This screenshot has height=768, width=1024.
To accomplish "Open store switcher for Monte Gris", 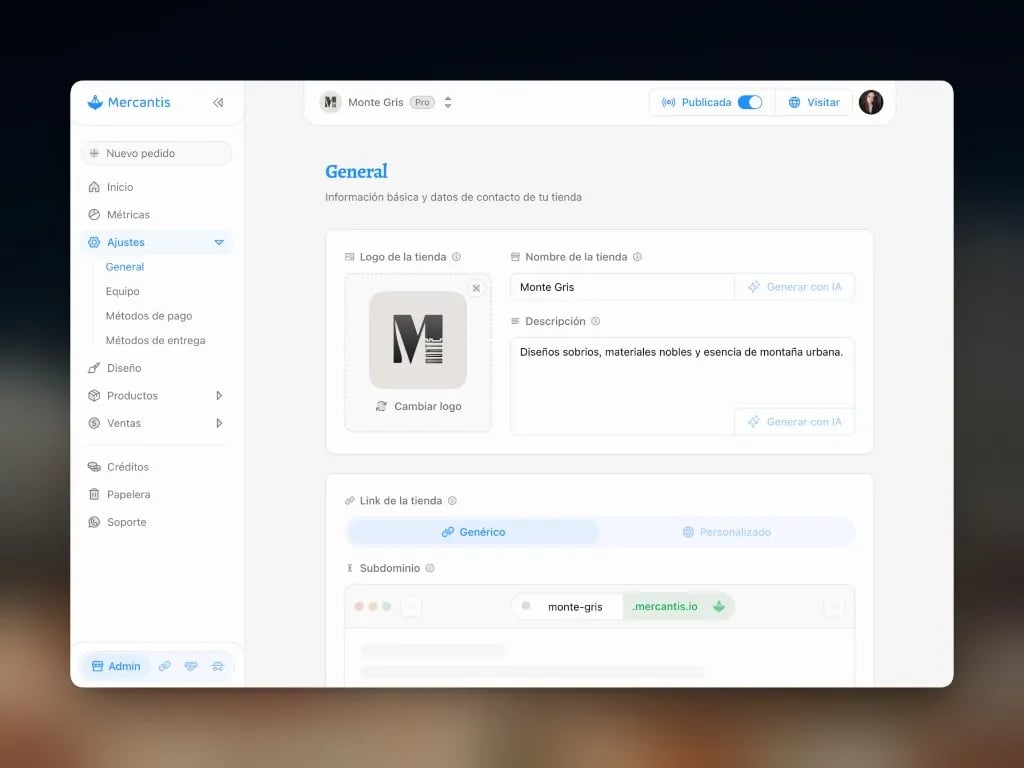I will 448,103.
